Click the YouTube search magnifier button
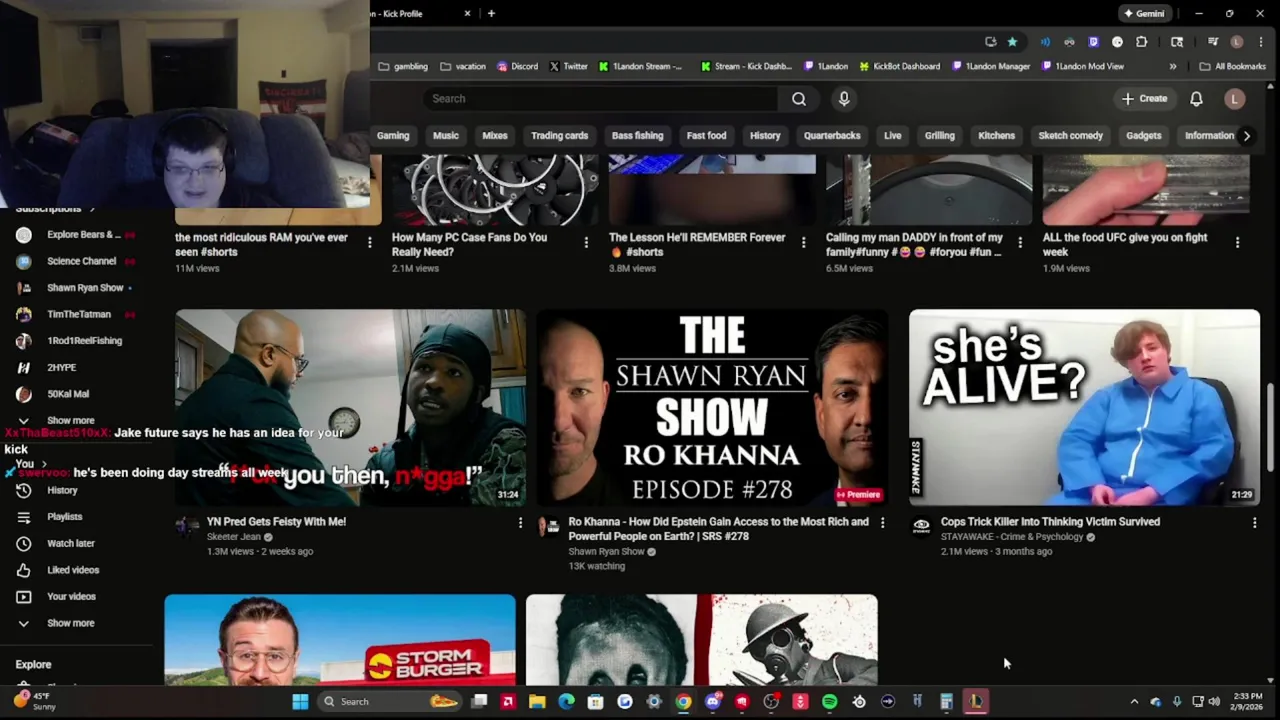Image resolution: width=1280 pixels, height=720 pixels. point(799,99)
